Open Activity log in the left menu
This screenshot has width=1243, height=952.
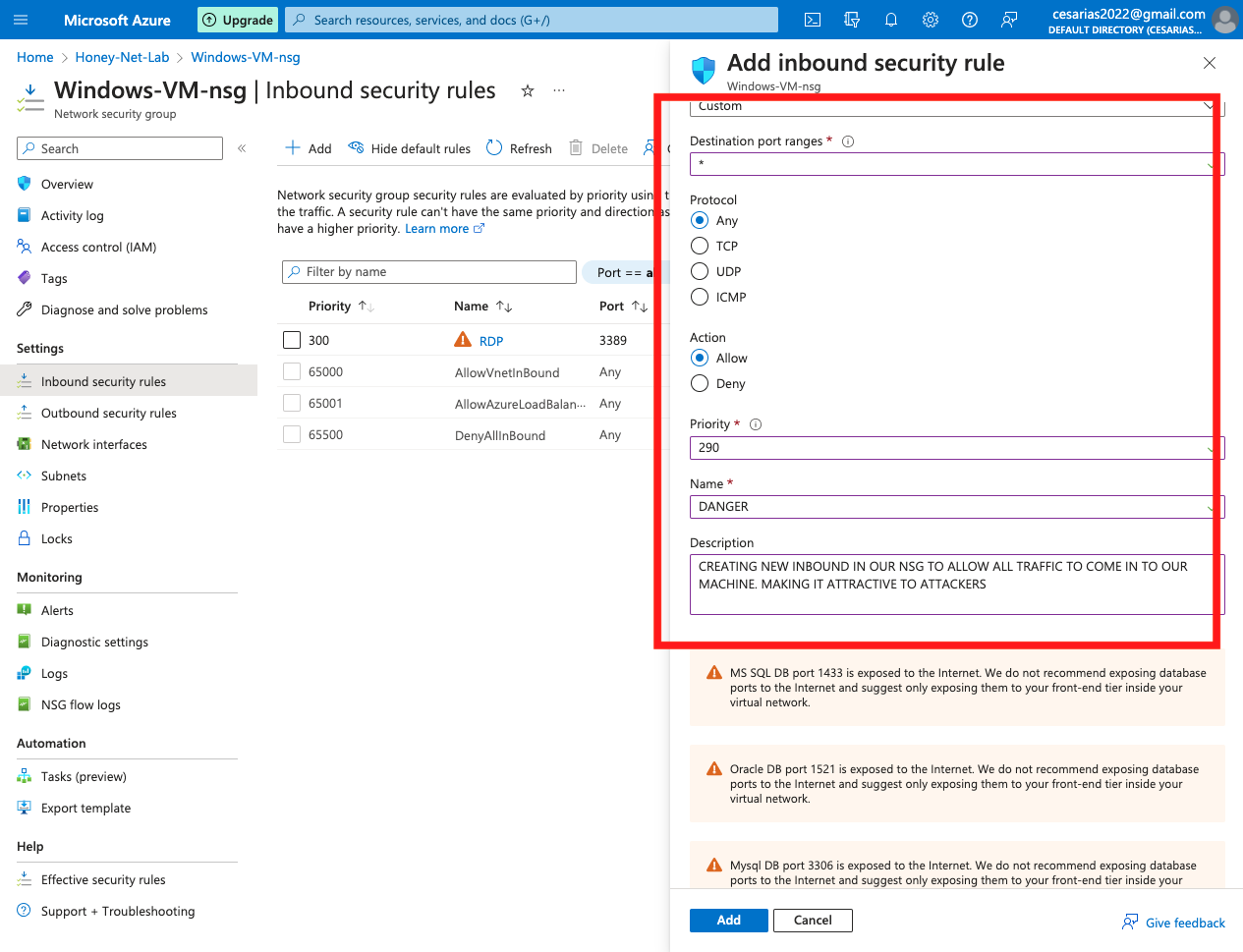pyautogui.click(x=72, y=215)
